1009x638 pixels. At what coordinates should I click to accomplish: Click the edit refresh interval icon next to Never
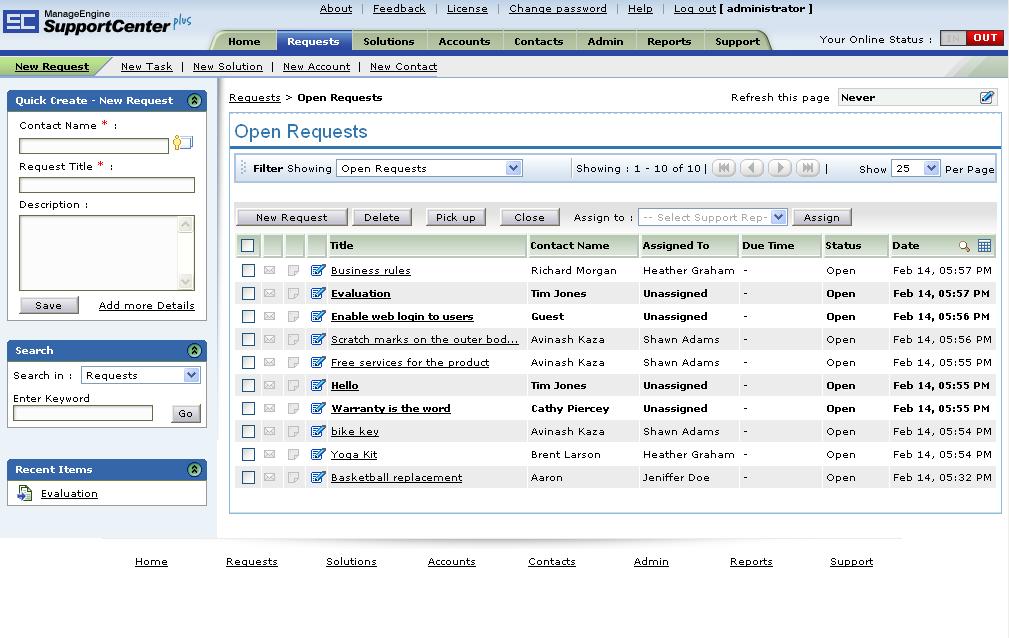click(986, 97)
